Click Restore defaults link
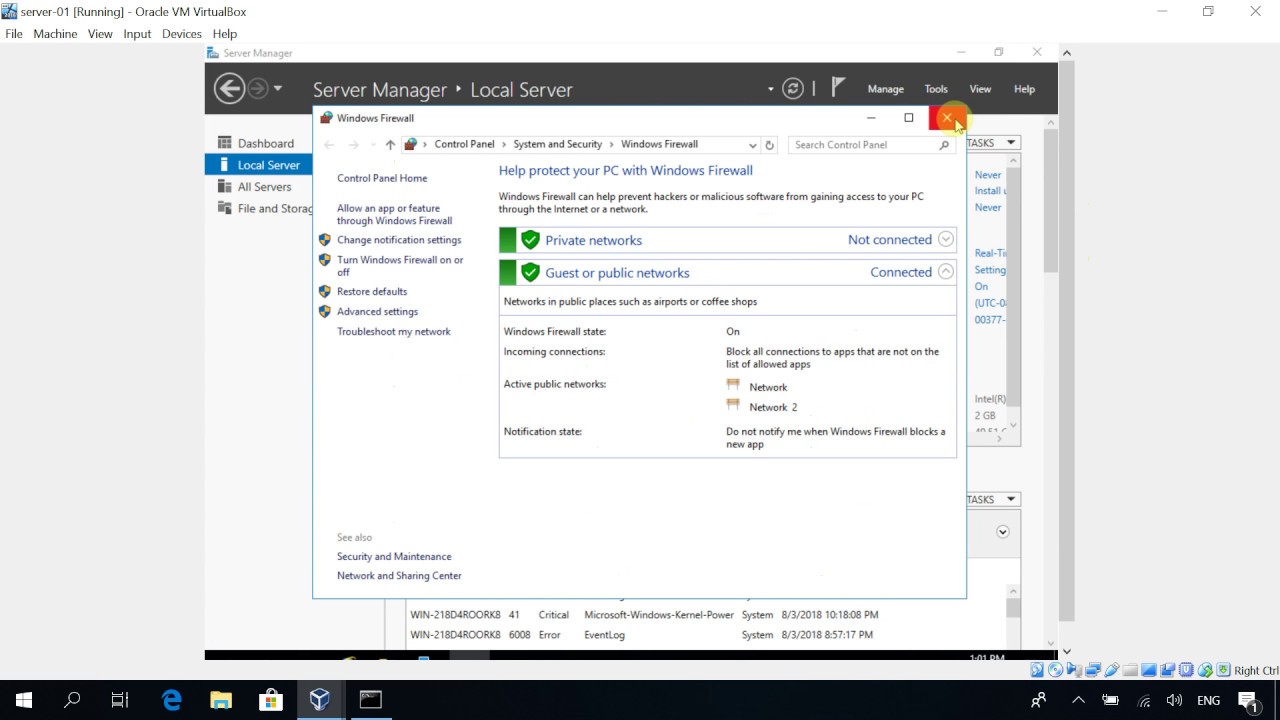Viewport: 1280px width, 720px height. [x=372, y=291]
